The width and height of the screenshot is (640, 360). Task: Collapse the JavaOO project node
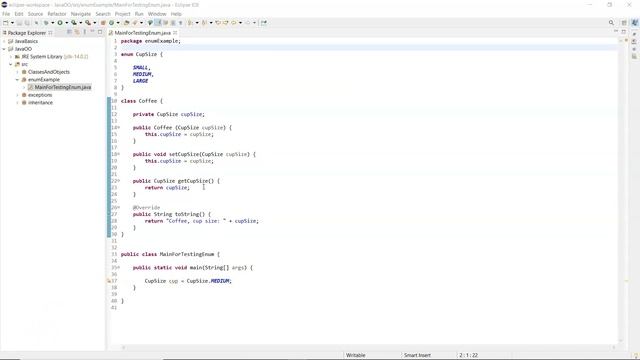(4, 49)
